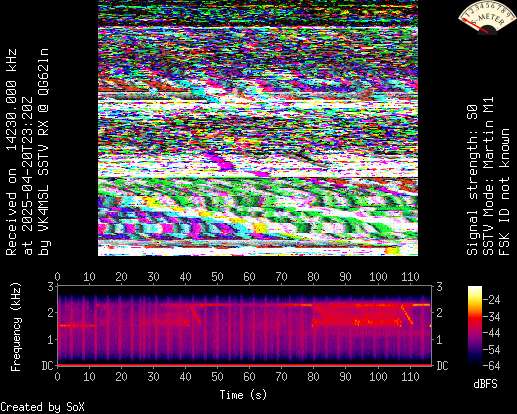This screenshot has height=414, width=517.
Task: Click the 110 second mark on bottom axis
Action: click(410, 377)
